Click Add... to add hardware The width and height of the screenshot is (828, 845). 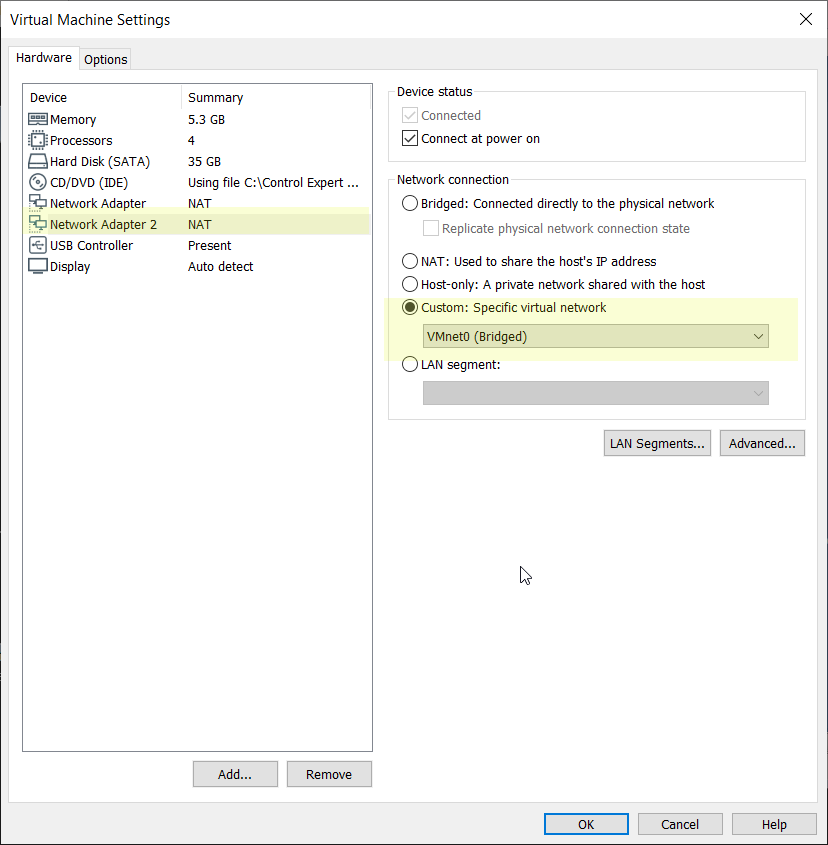[x=235, y=774]
